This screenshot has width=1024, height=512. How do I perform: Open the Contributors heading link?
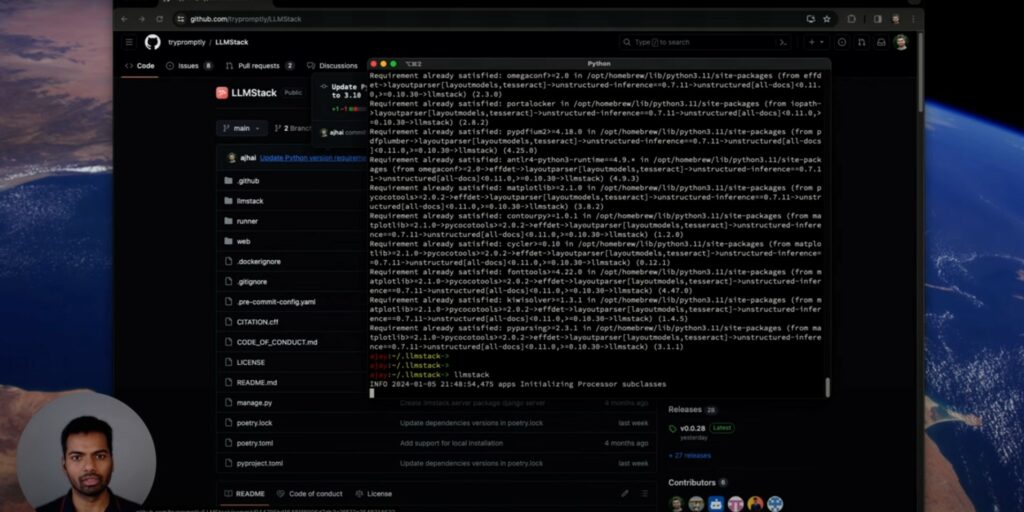[692, 483]
